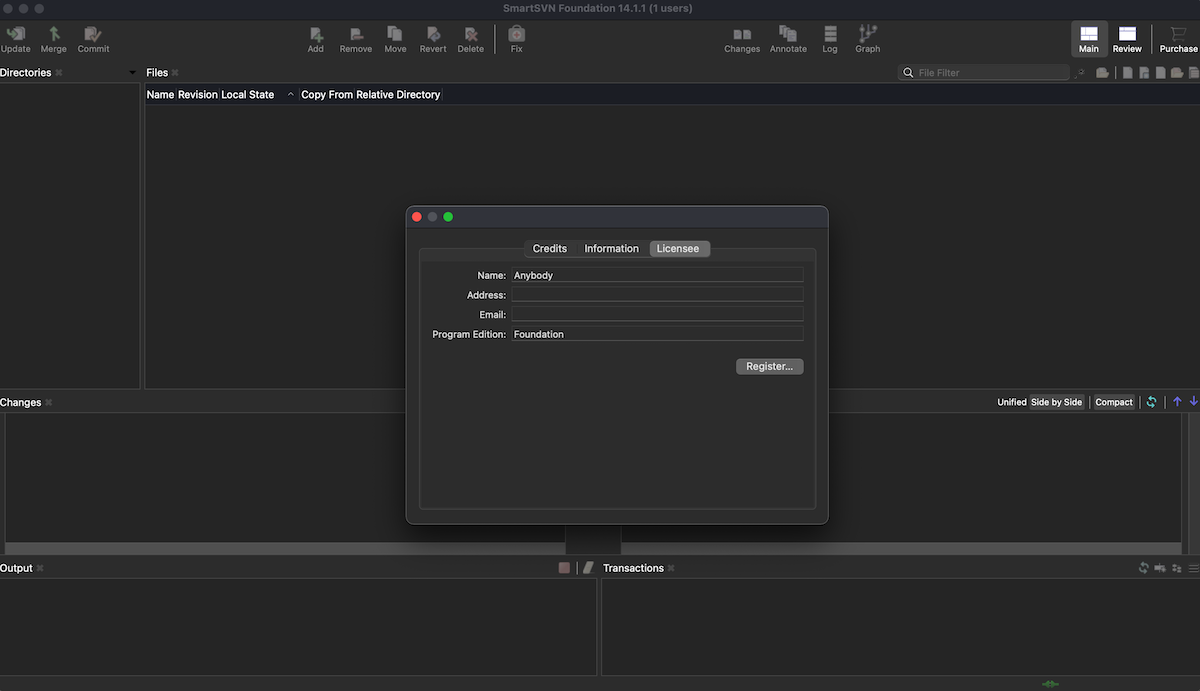Image resolution: width=1200 pixels, height=691 pixels.
Task: Switch to the Credits tab
Action: tap(549, 249)
